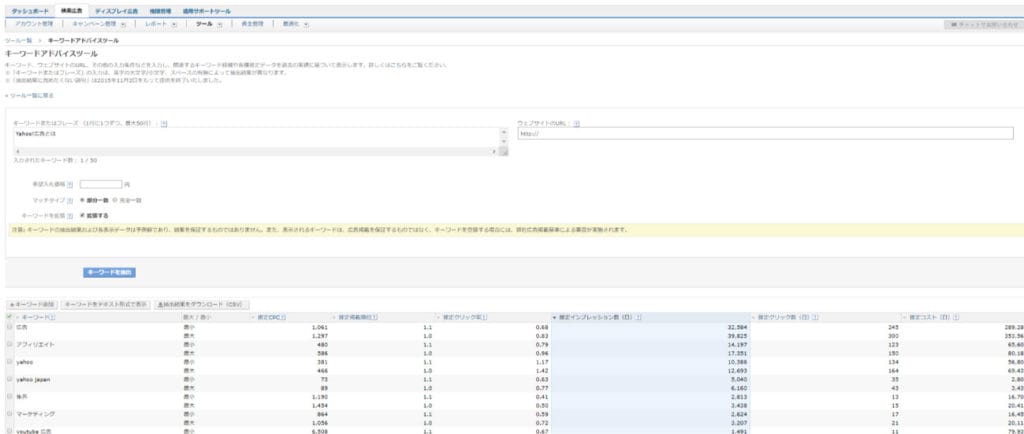The image size is (1024, 434).
Task: Select the 部分一致 match type radio
Action: tap(82, 200)
